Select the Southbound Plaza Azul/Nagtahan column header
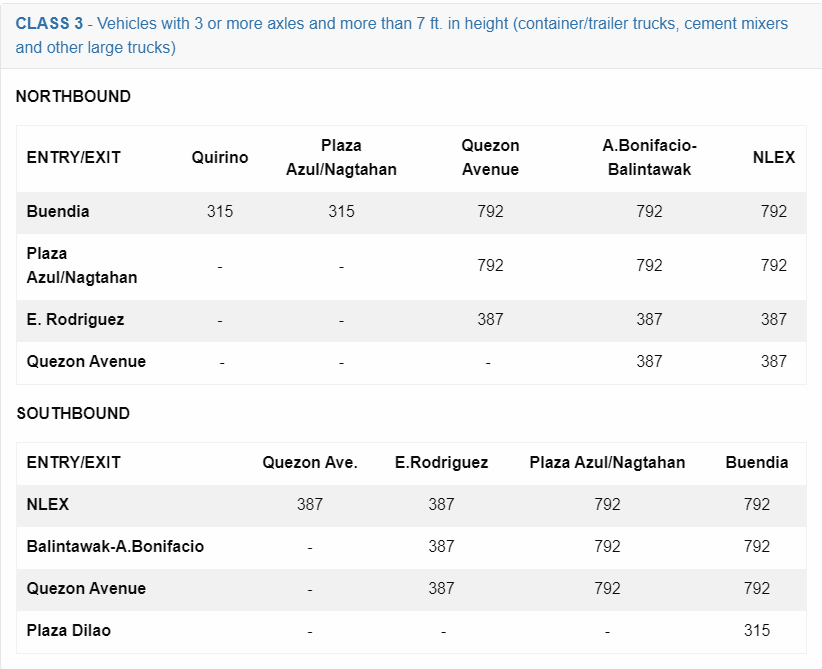This screenshot has height=669, width=822. point(607,462)
